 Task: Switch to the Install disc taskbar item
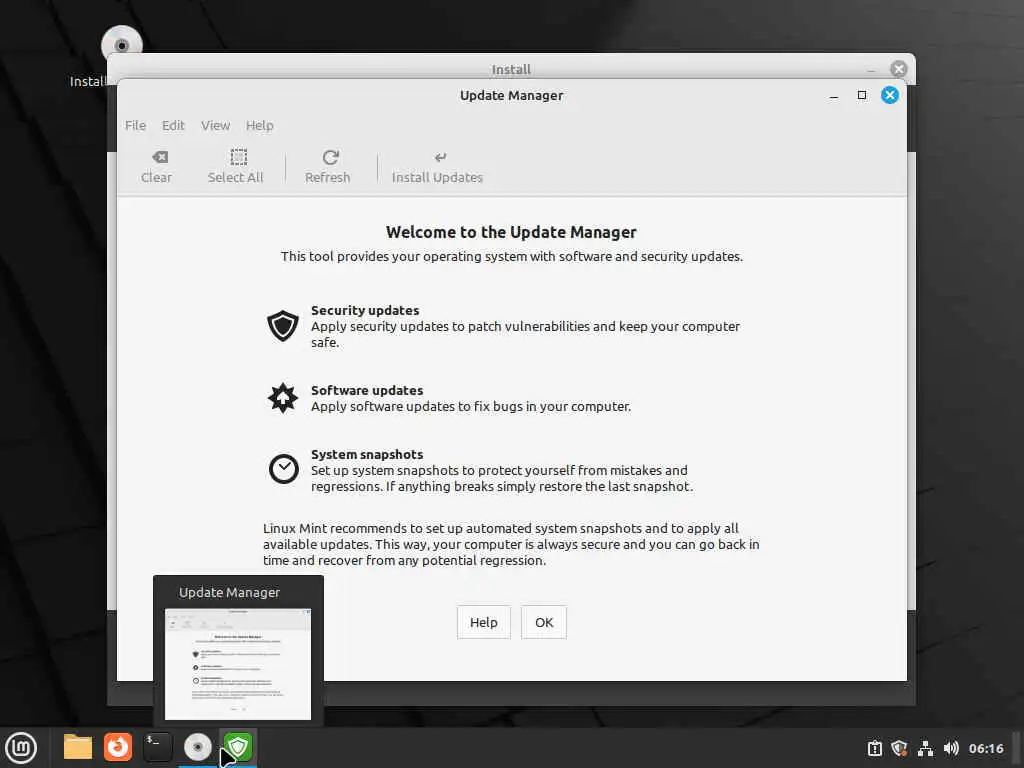(x=198, y=747)
